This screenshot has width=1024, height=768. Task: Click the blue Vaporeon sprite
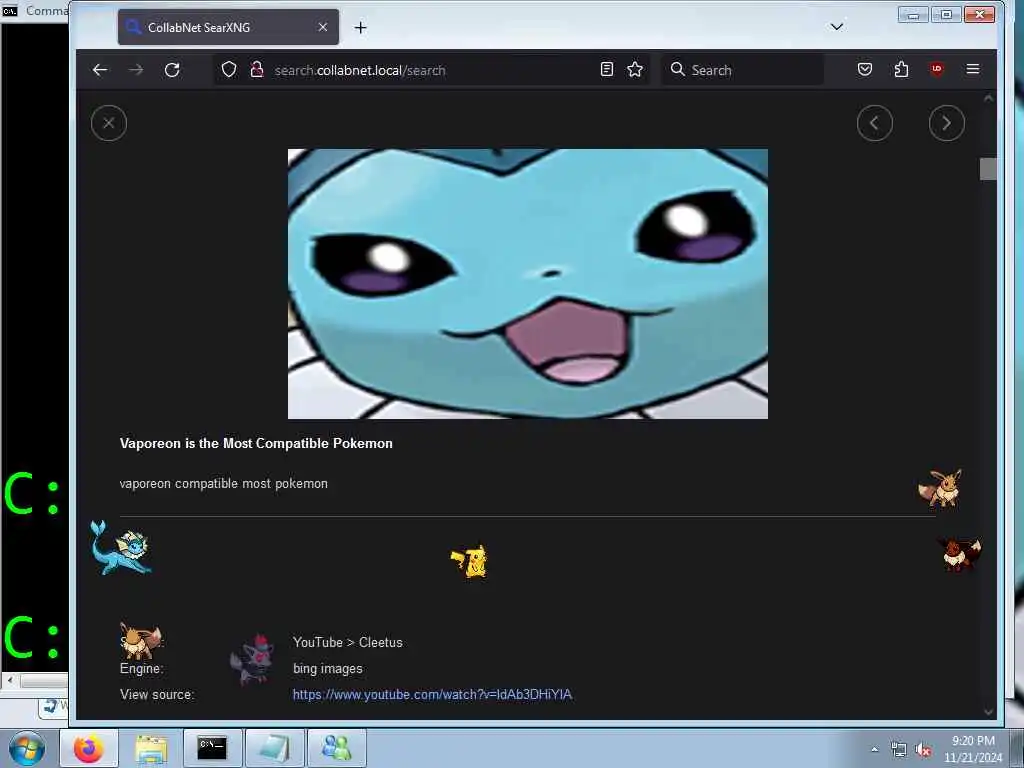pos(121,549)
